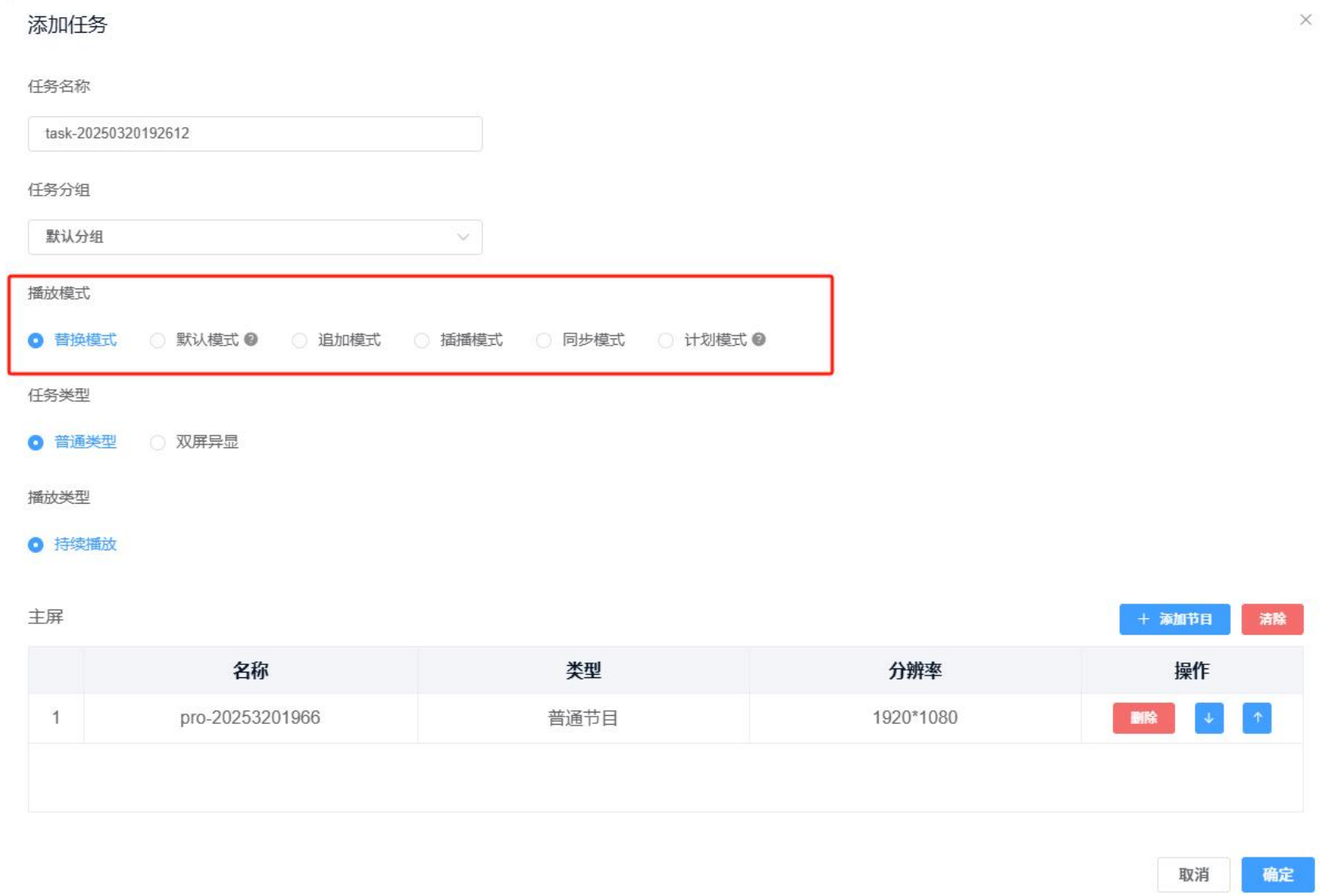Viewport: 1334px width, 896px height.
Task: Click the 任务名称 input field
Action: tap(255, 133)
